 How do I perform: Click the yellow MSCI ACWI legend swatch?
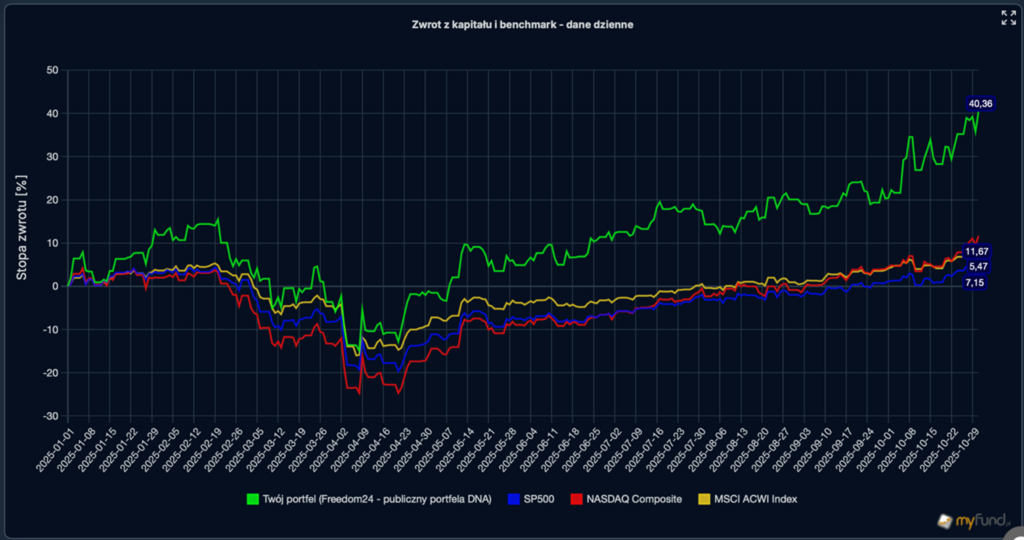tap(705, 498)
